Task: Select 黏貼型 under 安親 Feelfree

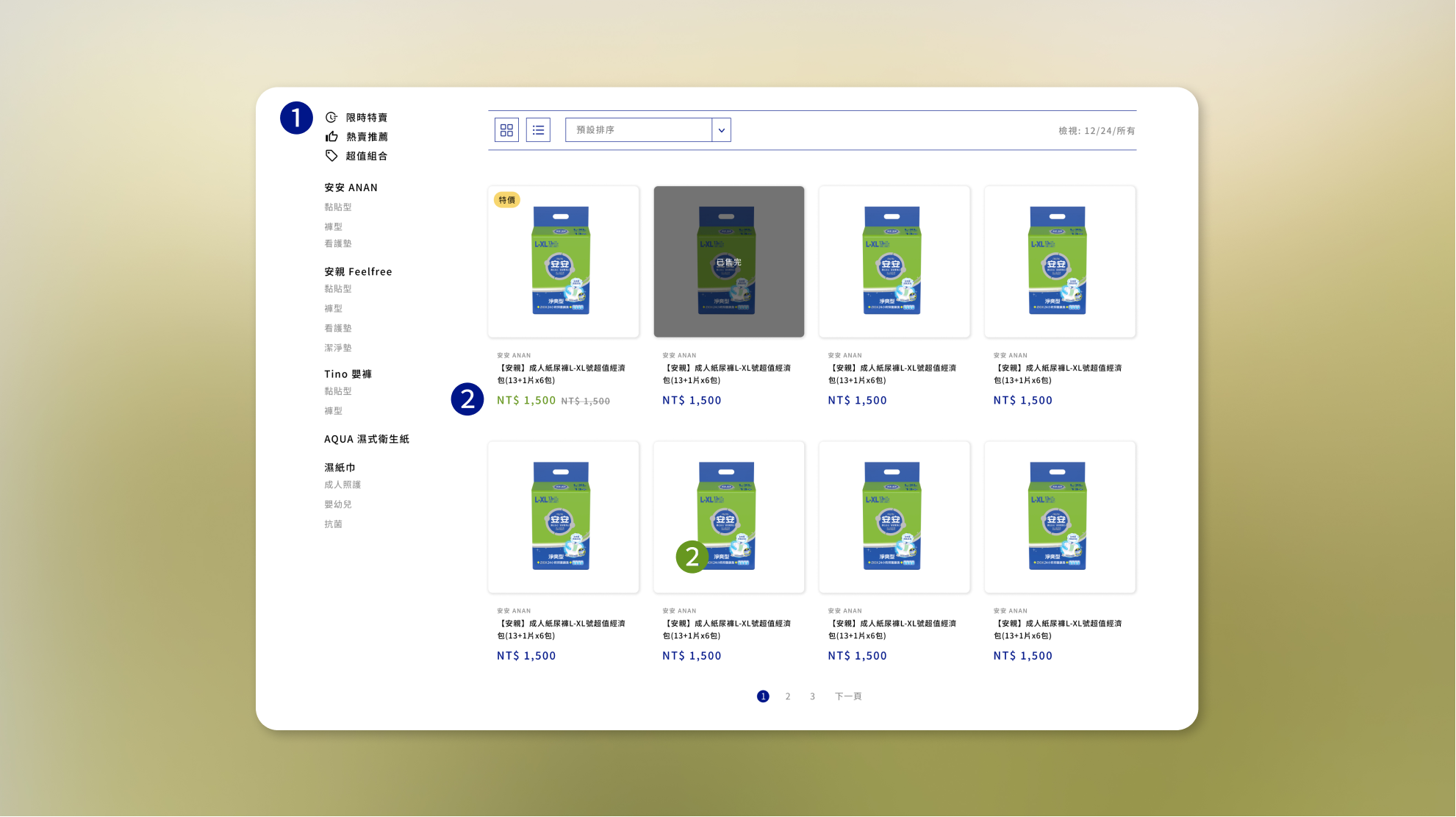Action: pyautogui.click(x=338, y=289)
